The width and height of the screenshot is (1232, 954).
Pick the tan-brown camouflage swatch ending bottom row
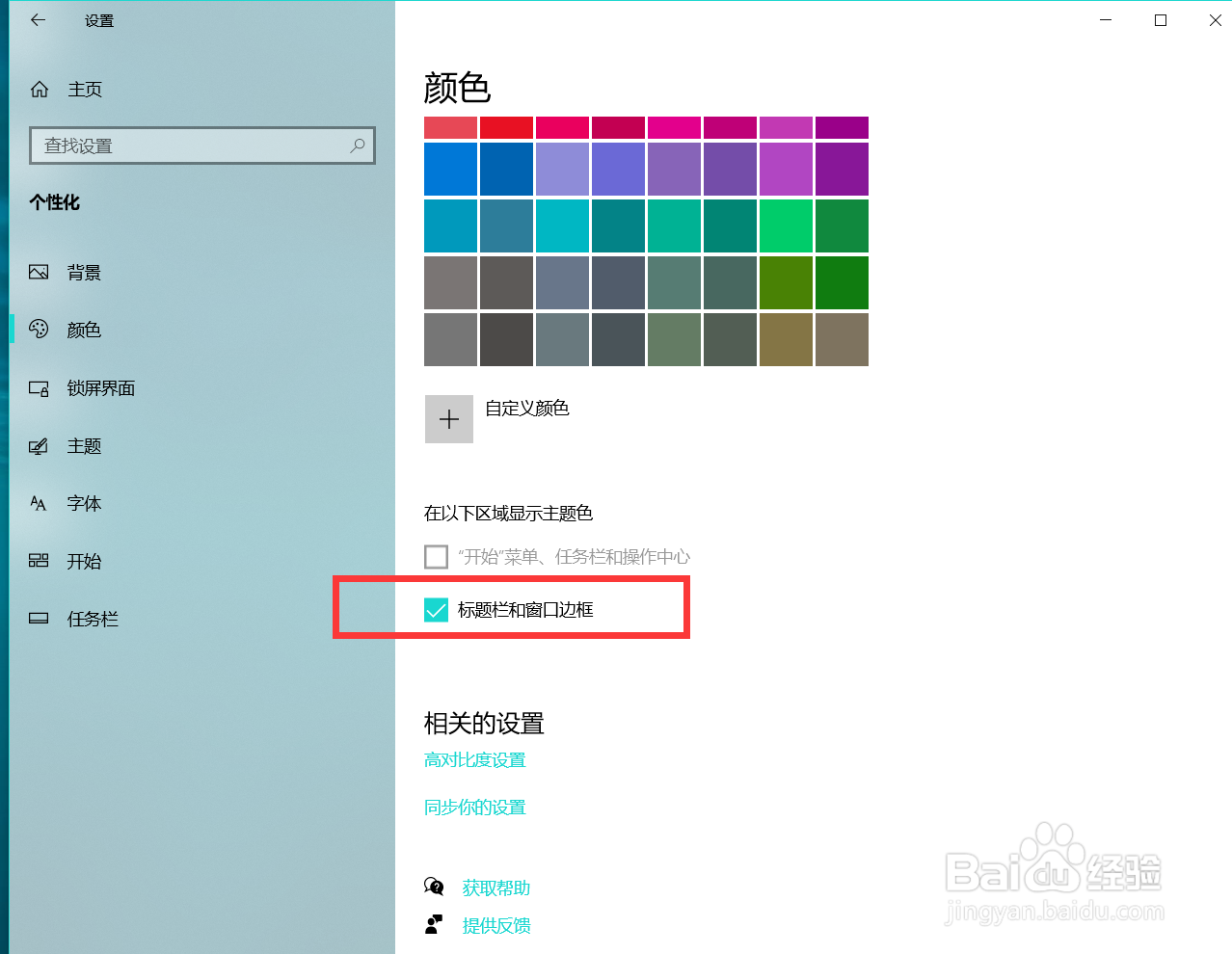pos(842,339)
